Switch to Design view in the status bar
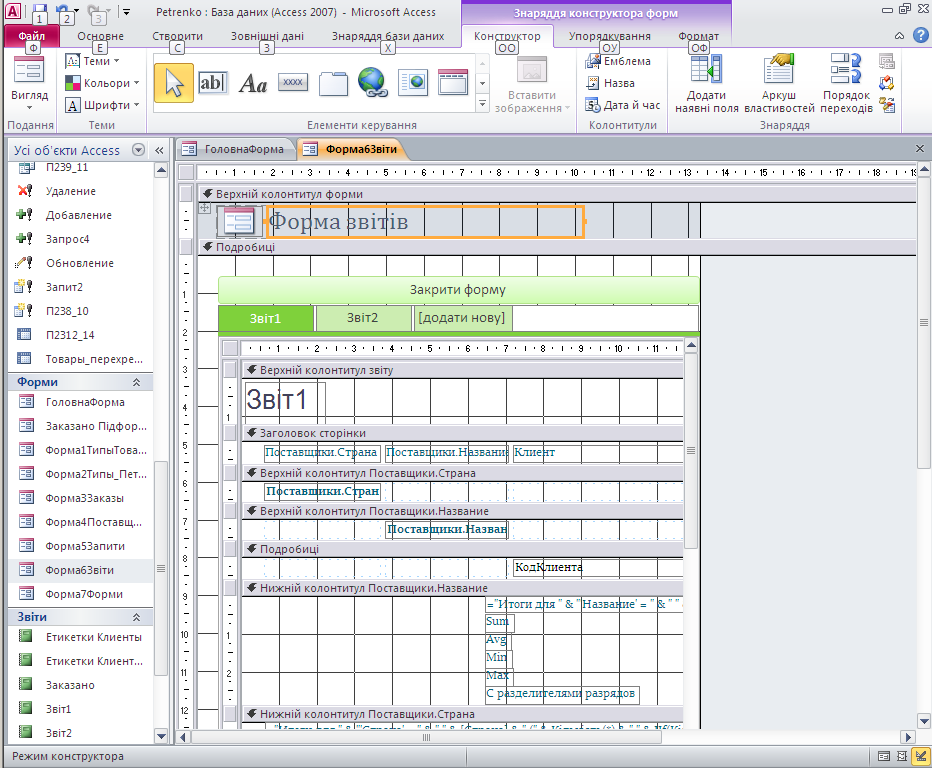 click(x=920, y=756)
